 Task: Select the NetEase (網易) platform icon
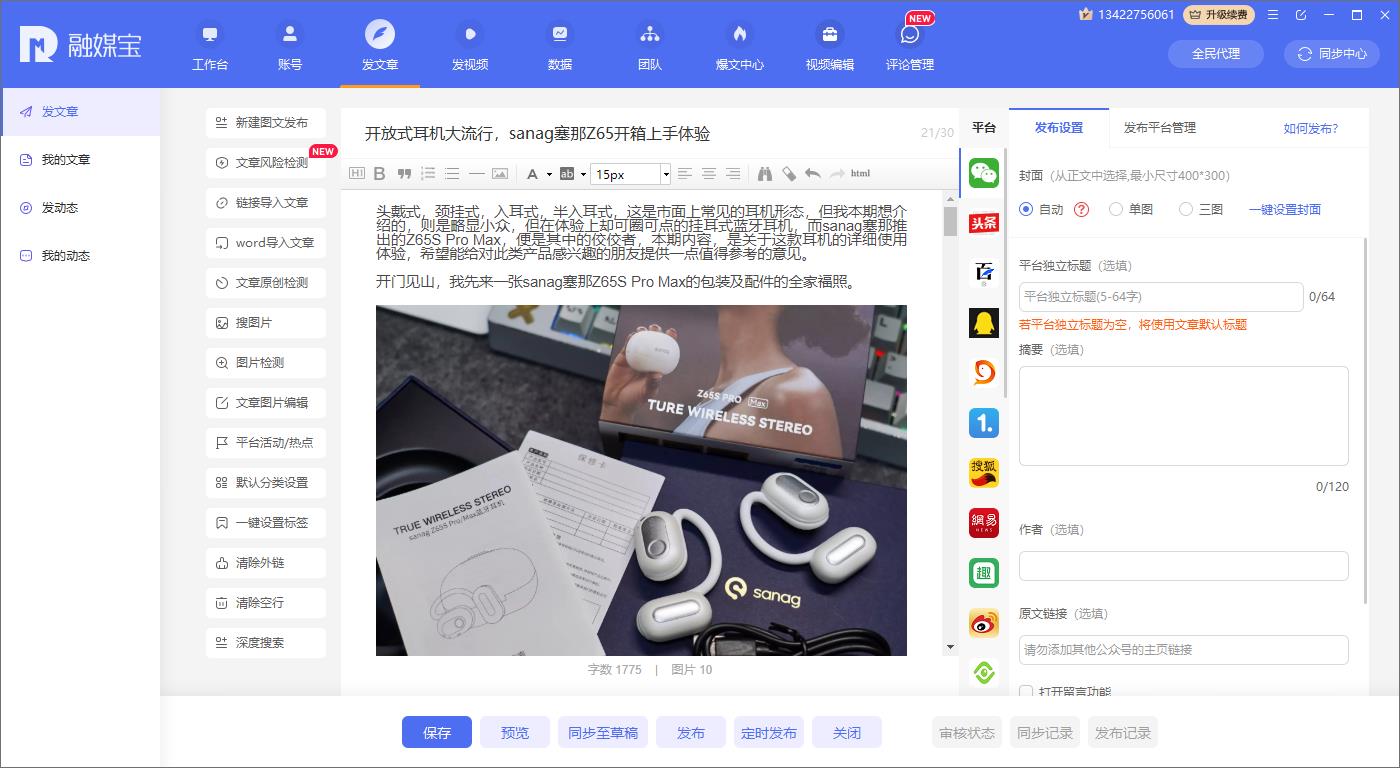tap(984, 523)
